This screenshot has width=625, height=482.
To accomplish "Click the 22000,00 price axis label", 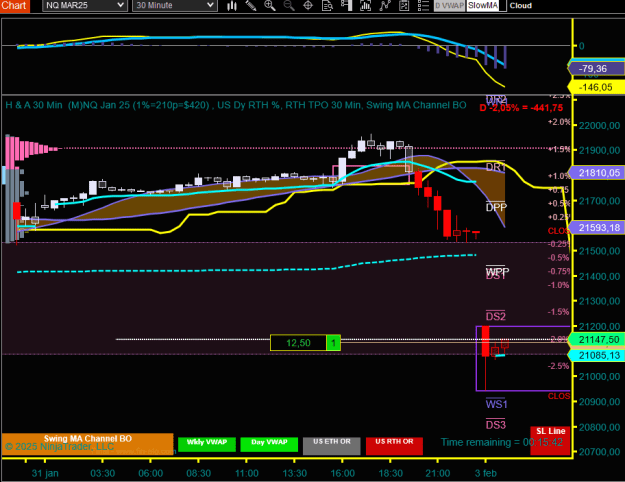I will point(599,126).
